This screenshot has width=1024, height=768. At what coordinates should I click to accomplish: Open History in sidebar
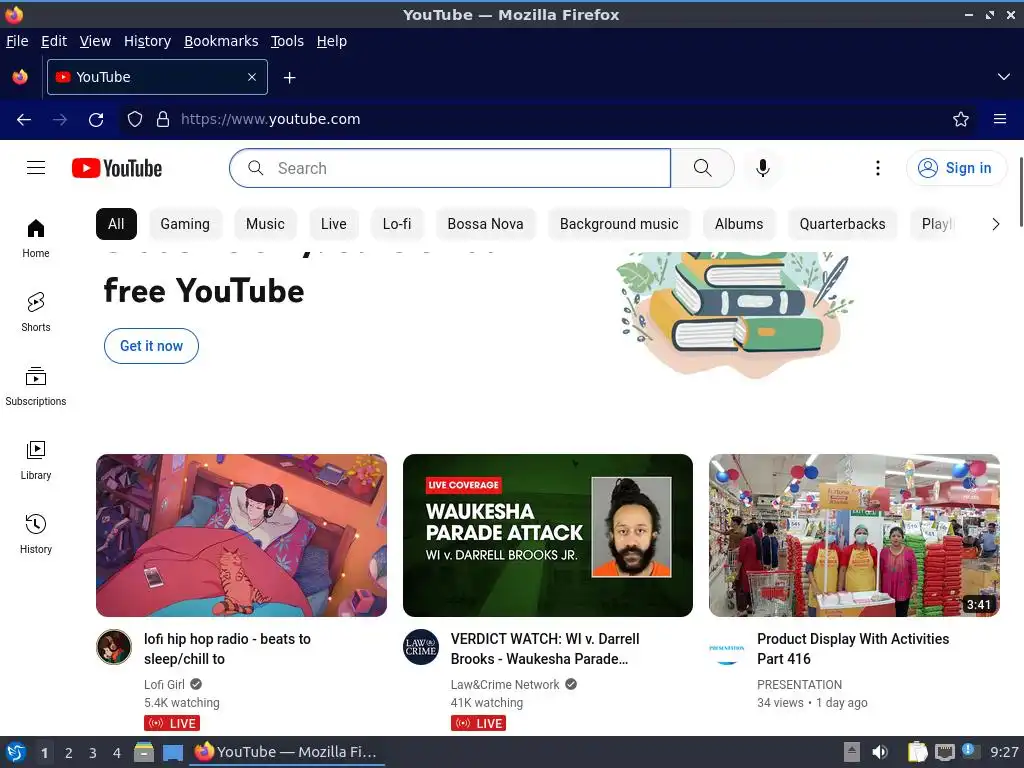pyautogui.click(x=36, y=534)
